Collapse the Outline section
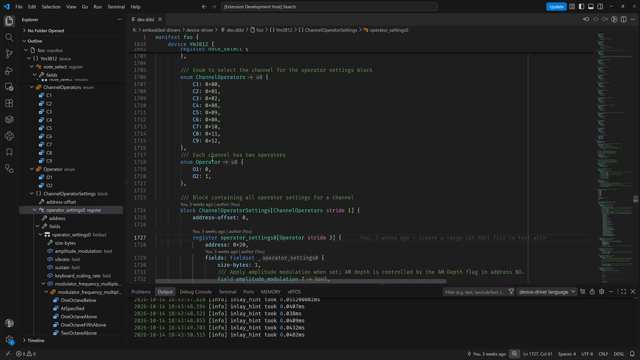This screenshot has width=640, height=360. [24, 41]
